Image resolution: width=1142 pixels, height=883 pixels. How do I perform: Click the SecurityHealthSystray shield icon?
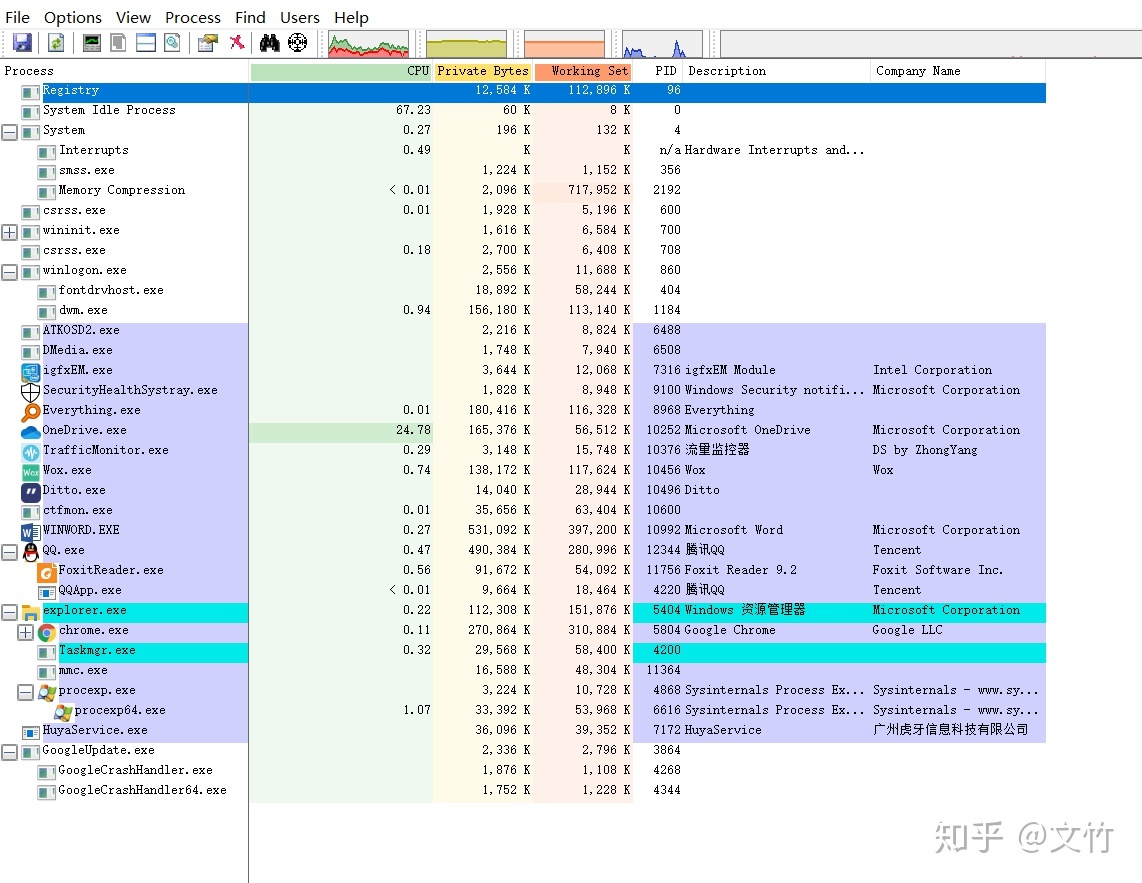pos(31,392)
